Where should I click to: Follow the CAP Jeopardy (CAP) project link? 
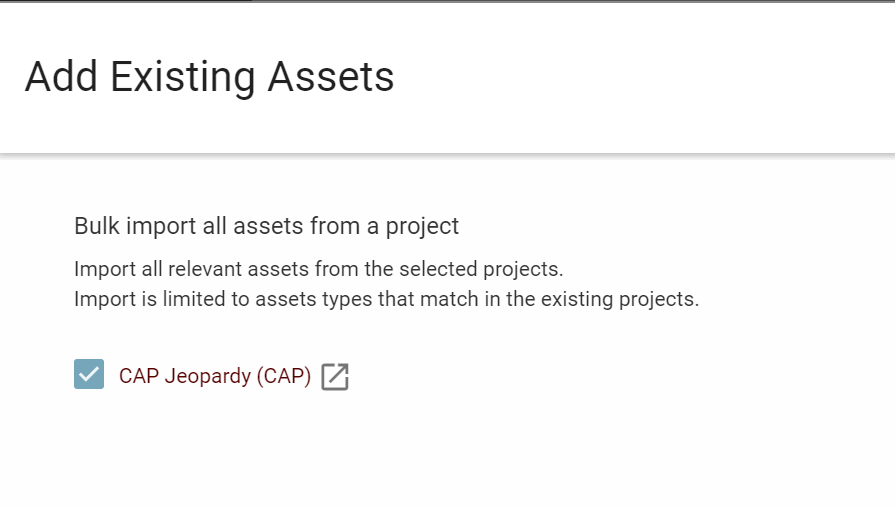coord(215,376)
